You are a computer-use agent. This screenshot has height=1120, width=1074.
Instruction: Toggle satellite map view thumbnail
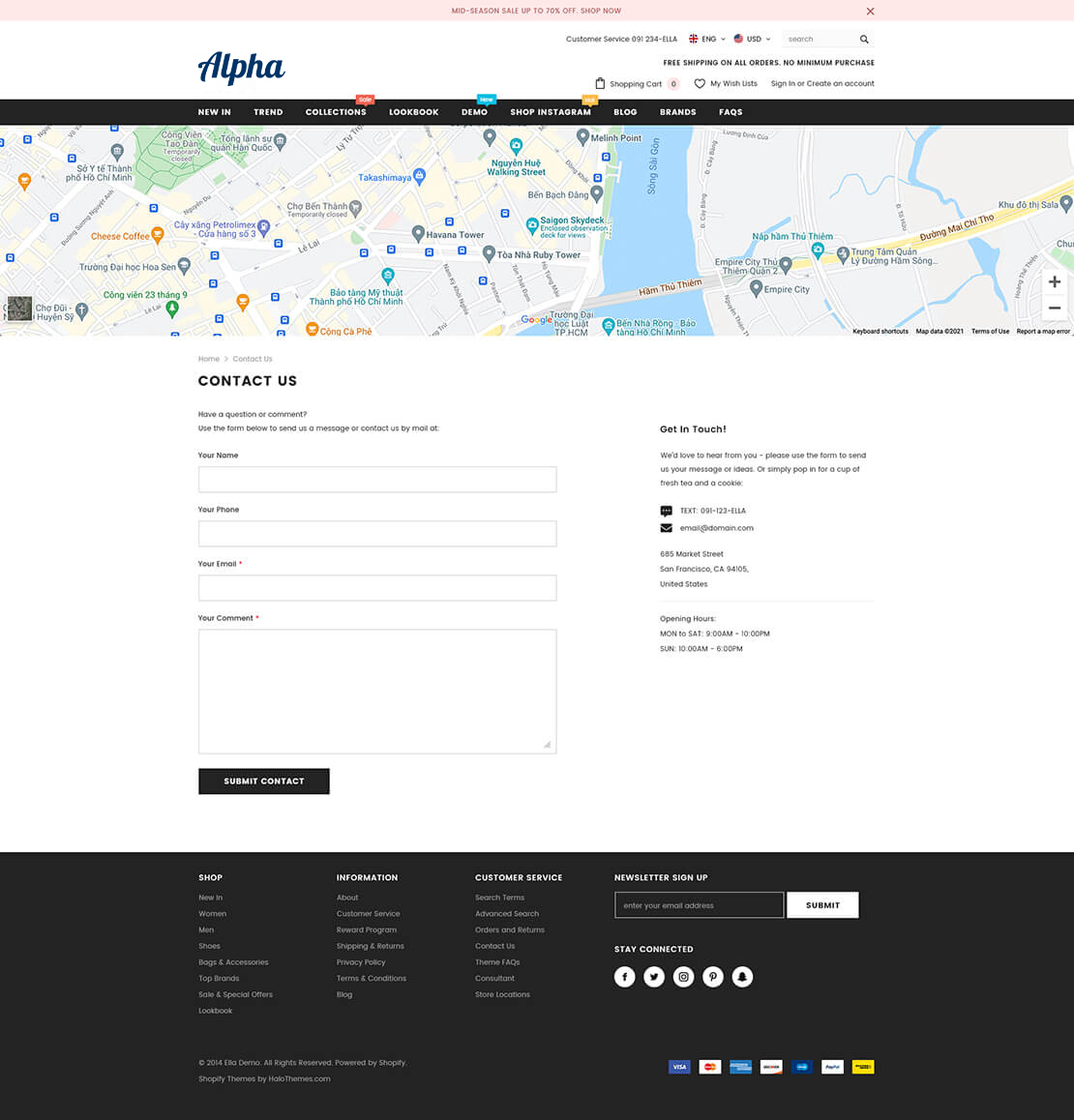(x=19, y=309)
